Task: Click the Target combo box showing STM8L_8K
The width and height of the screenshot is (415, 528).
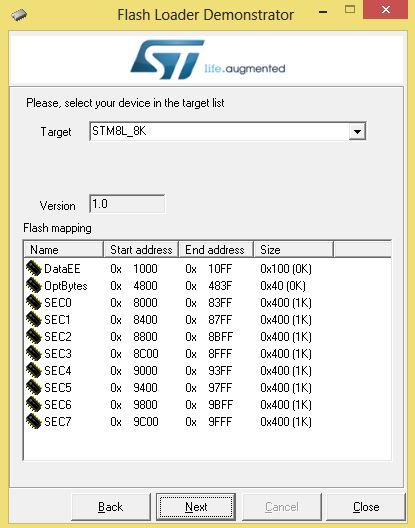Action: point(228,131)
